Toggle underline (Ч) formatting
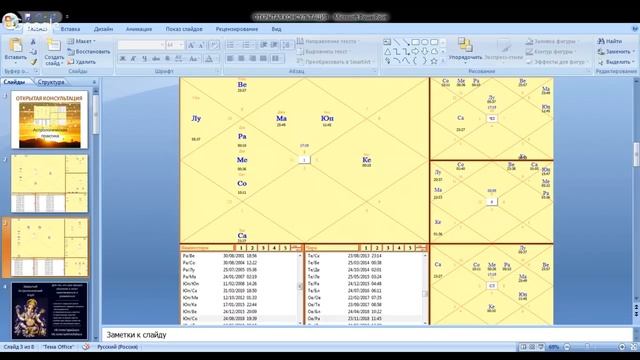This screenshot has height=360, width=640. pos(144,59)
